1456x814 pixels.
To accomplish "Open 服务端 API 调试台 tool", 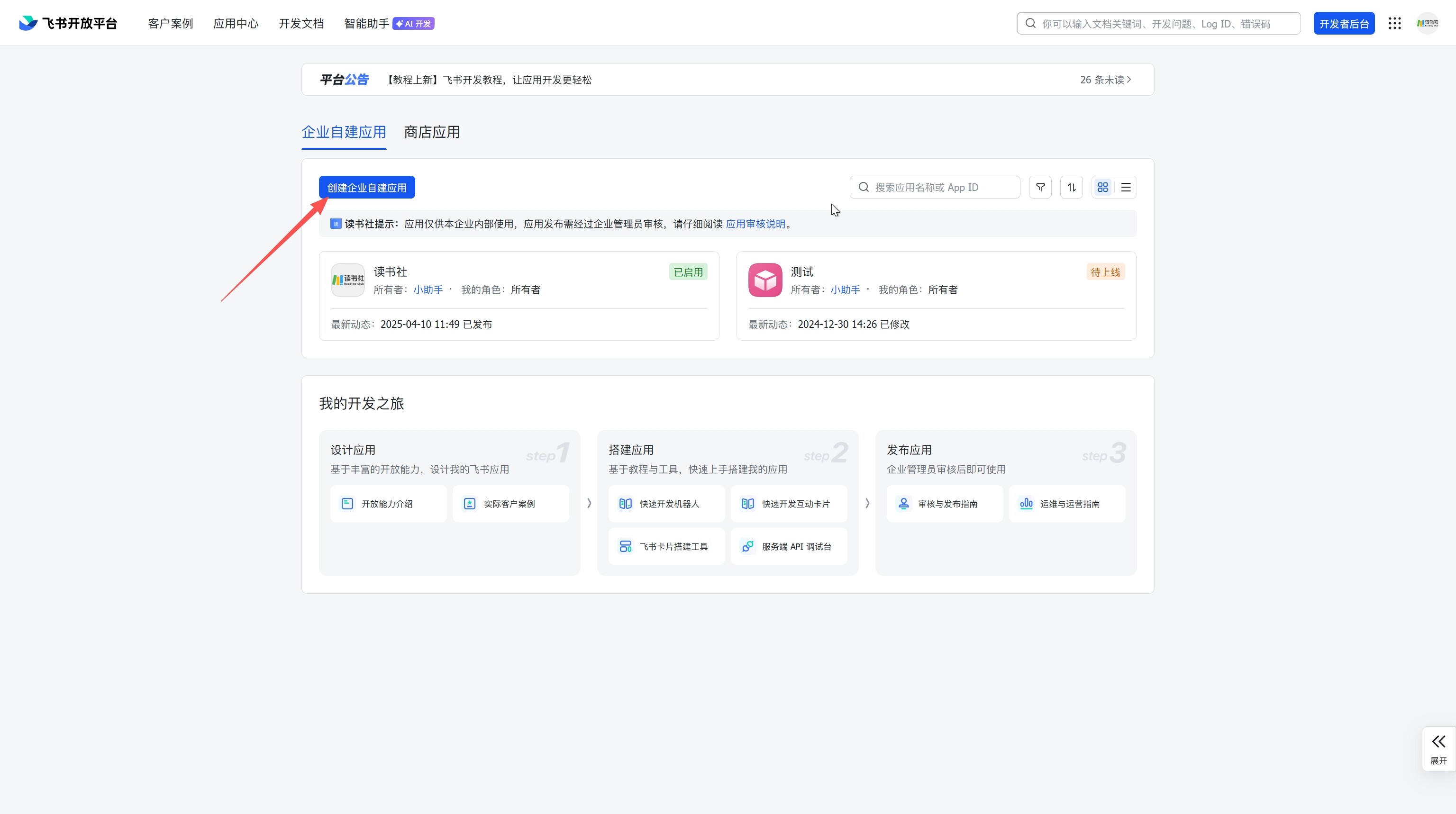I will (789, 546).
